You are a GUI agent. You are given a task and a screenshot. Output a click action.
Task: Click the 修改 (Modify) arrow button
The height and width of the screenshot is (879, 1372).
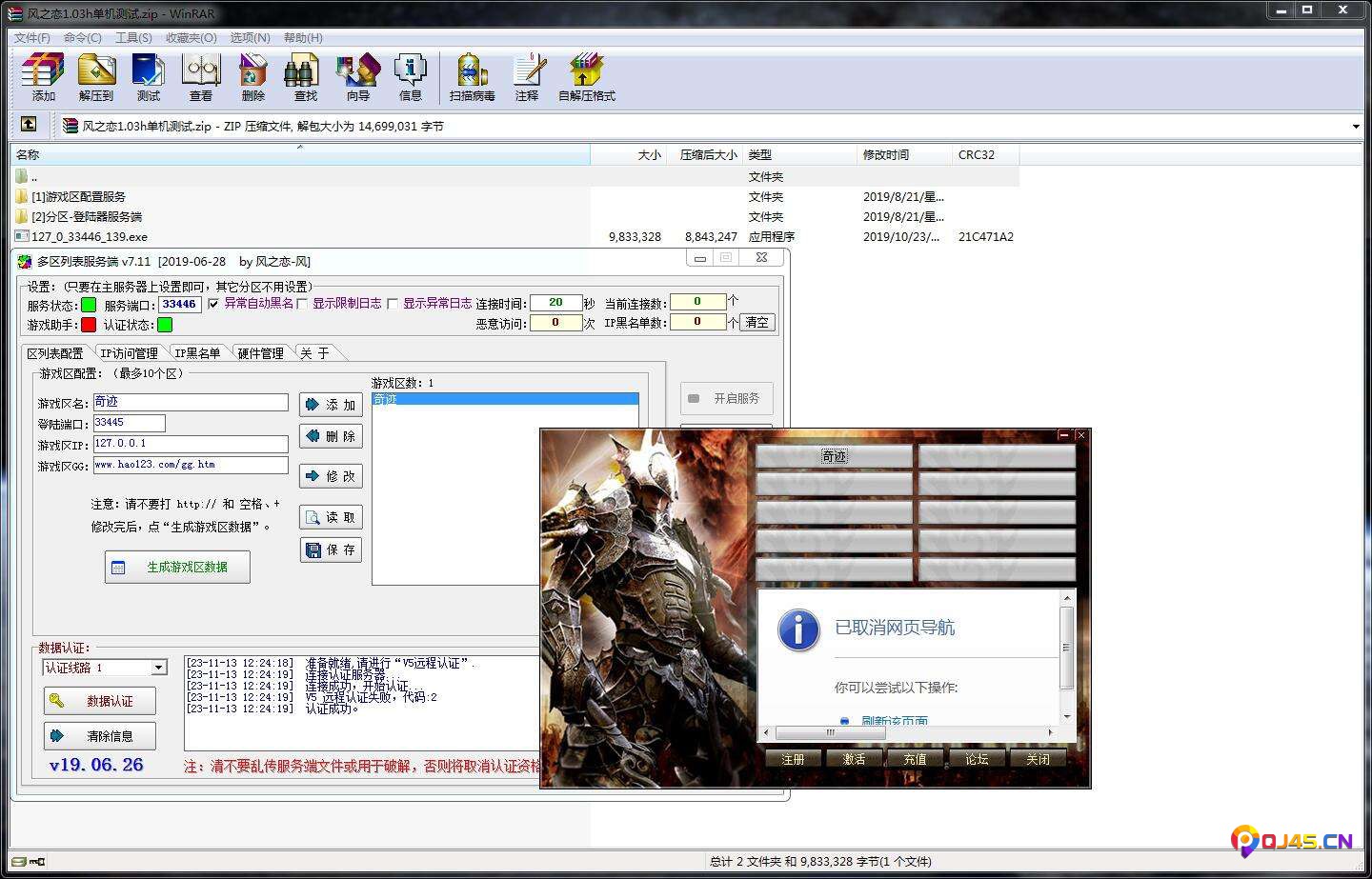[331, 475]
